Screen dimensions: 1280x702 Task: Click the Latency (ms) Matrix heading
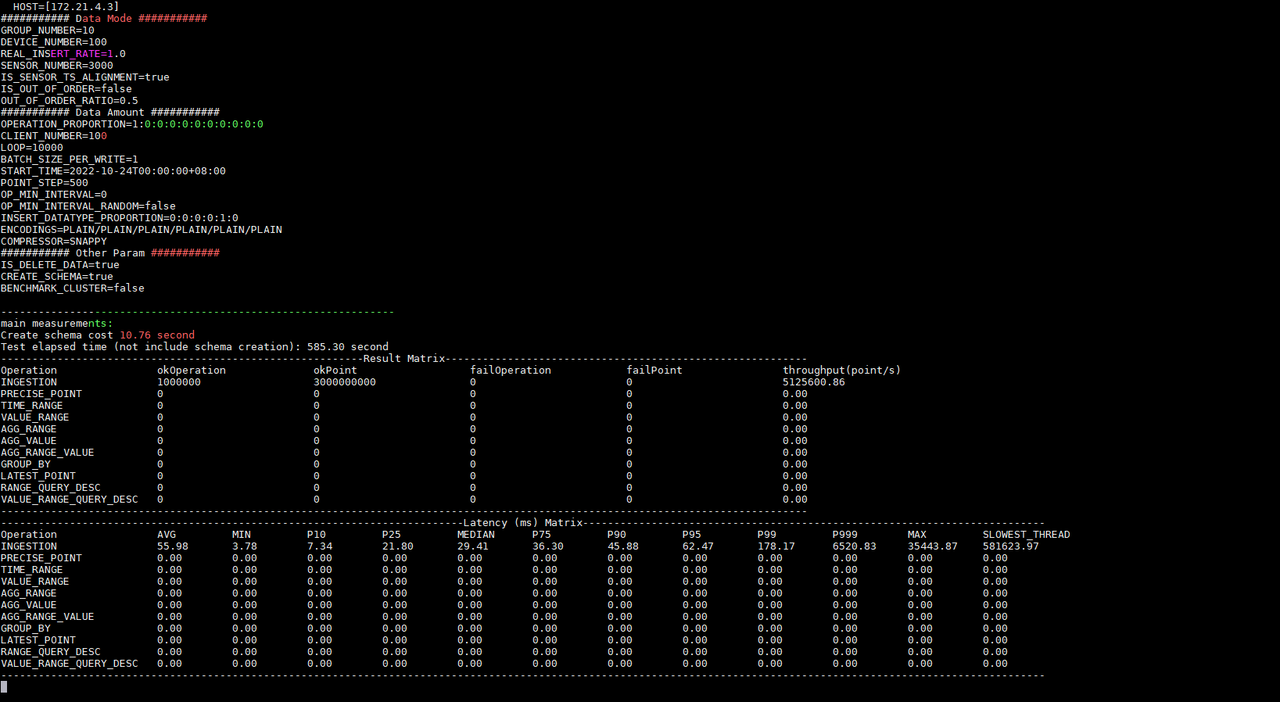(x=522, y=522)
